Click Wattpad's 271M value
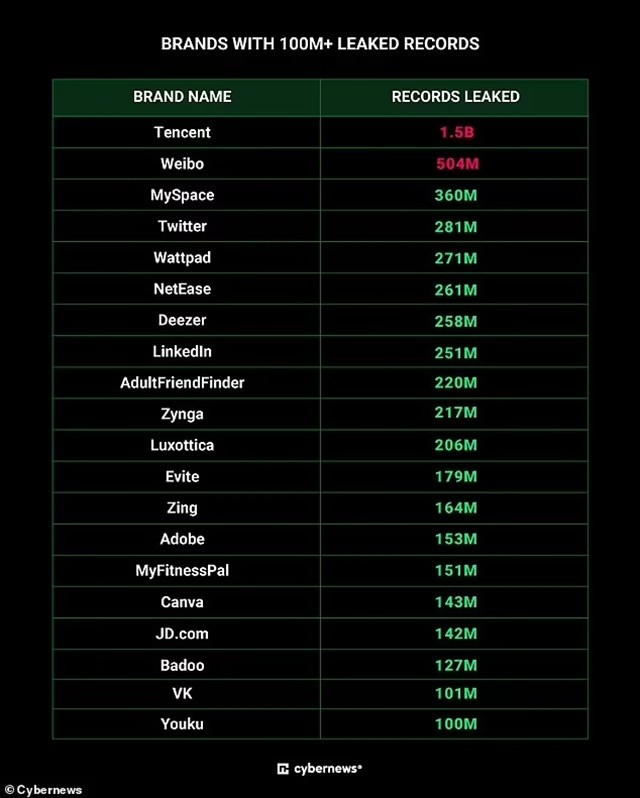The height and width of the screenshot is (798, 640). point(455,258)
